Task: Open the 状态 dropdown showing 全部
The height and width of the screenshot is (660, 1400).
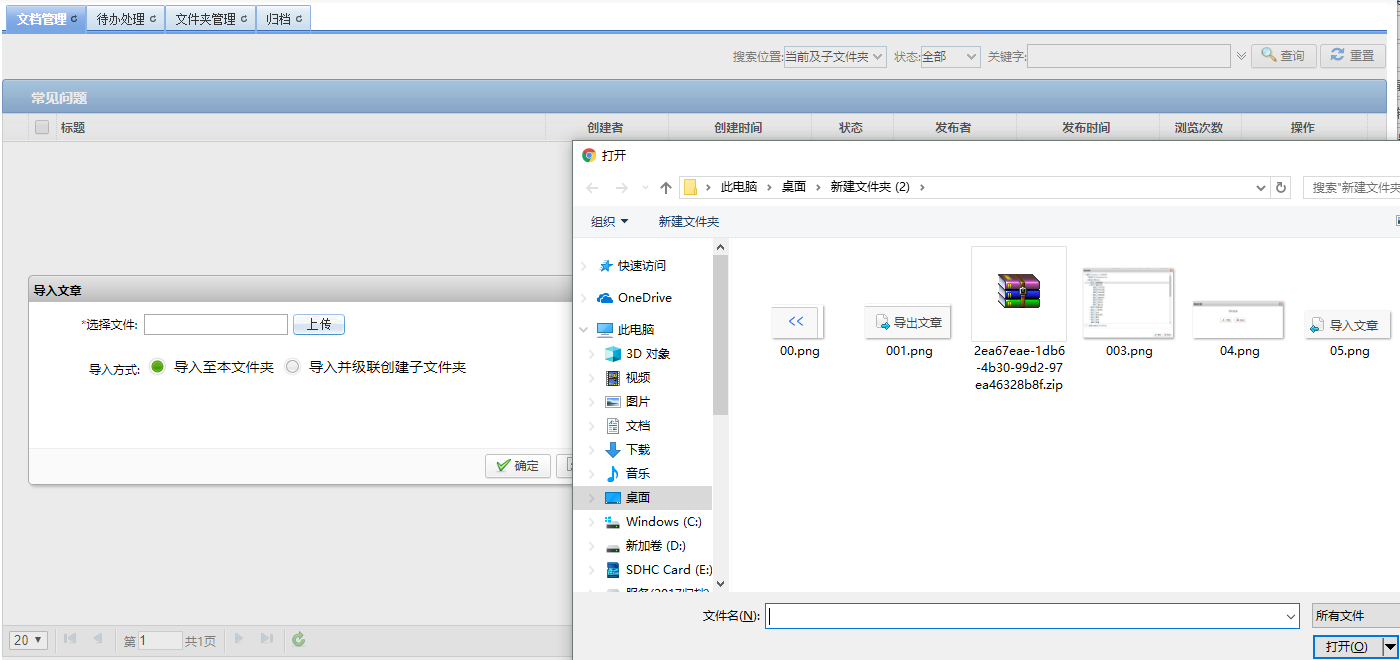Action: click(x=949, y=57)
